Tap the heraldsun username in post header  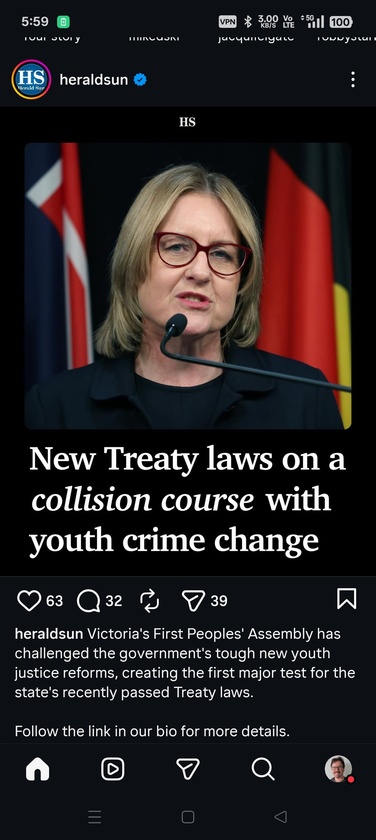point(94,80)
